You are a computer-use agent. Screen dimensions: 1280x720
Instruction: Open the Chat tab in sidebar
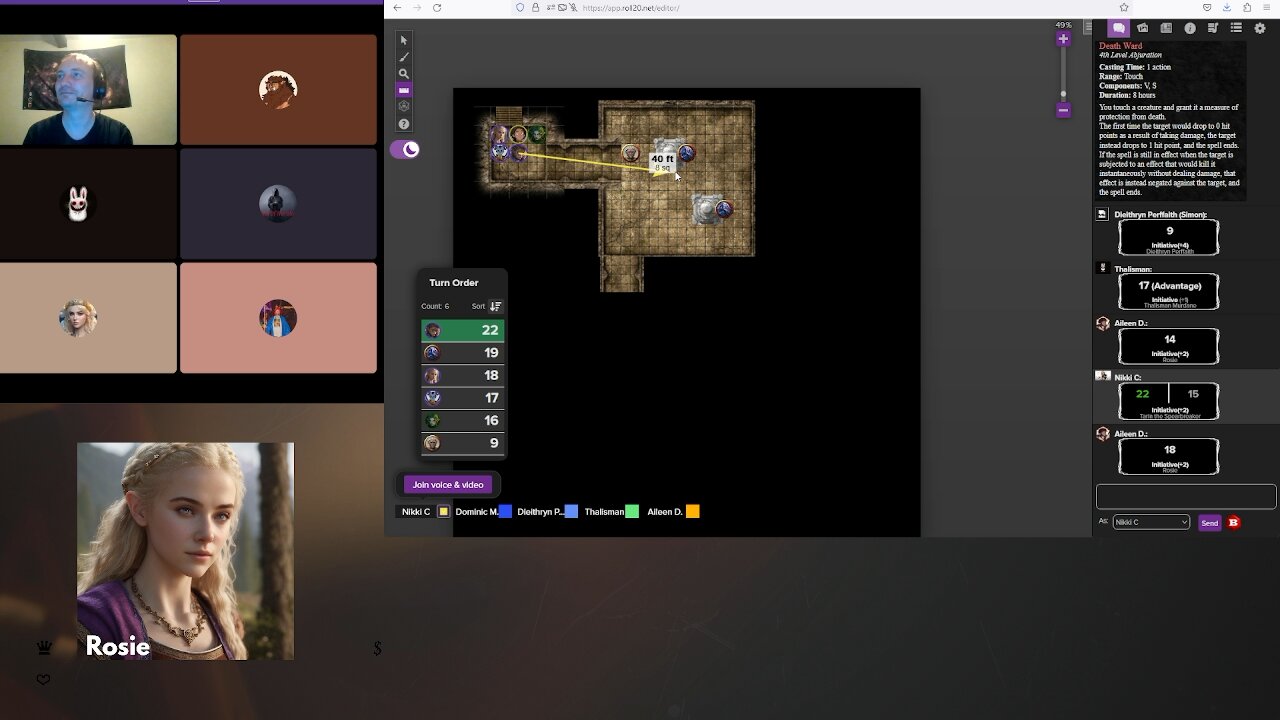(1118, 28)
